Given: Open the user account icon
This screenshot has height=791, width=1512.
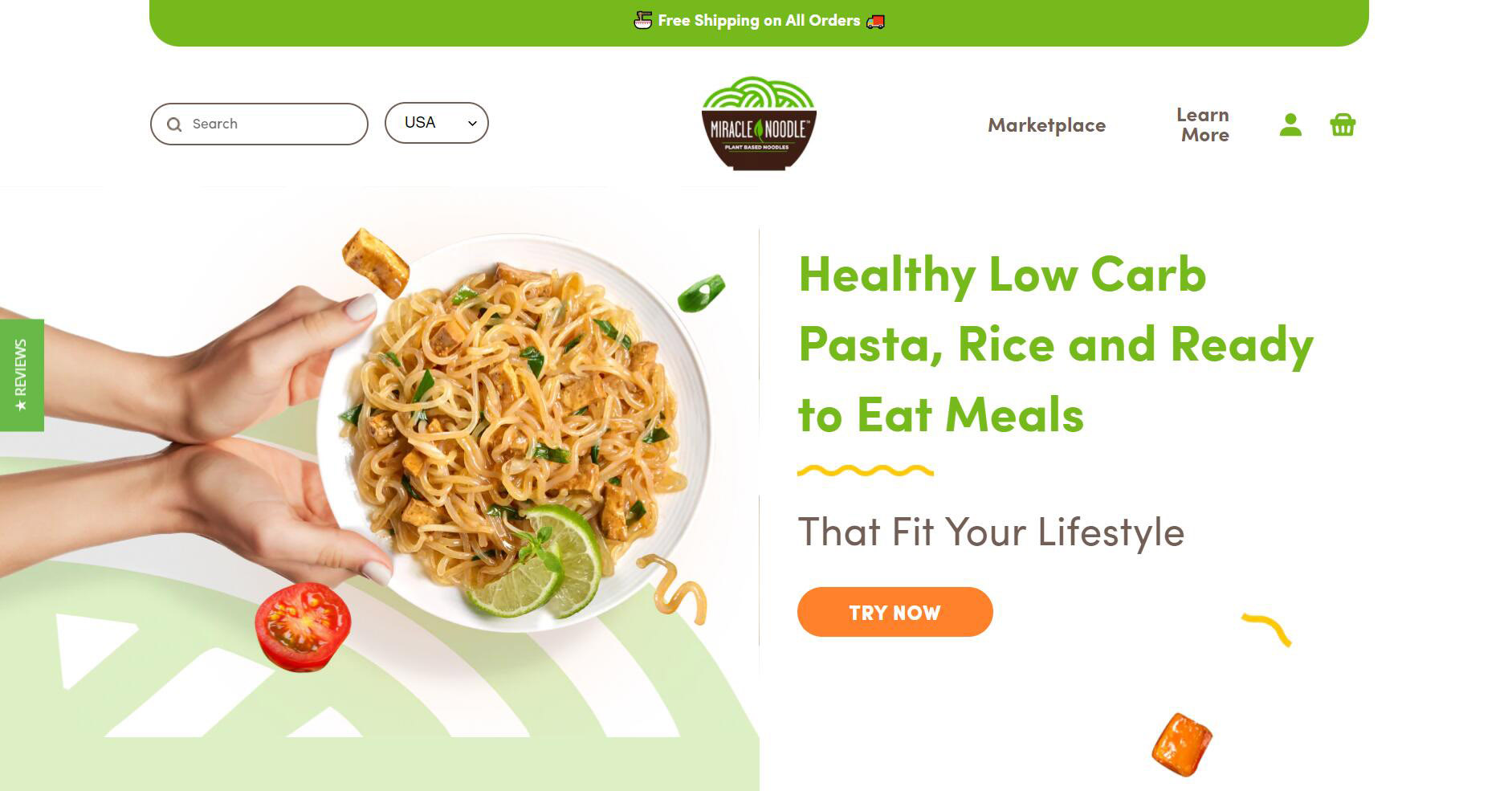Looking at the screenshot, I should point(1290,124).
